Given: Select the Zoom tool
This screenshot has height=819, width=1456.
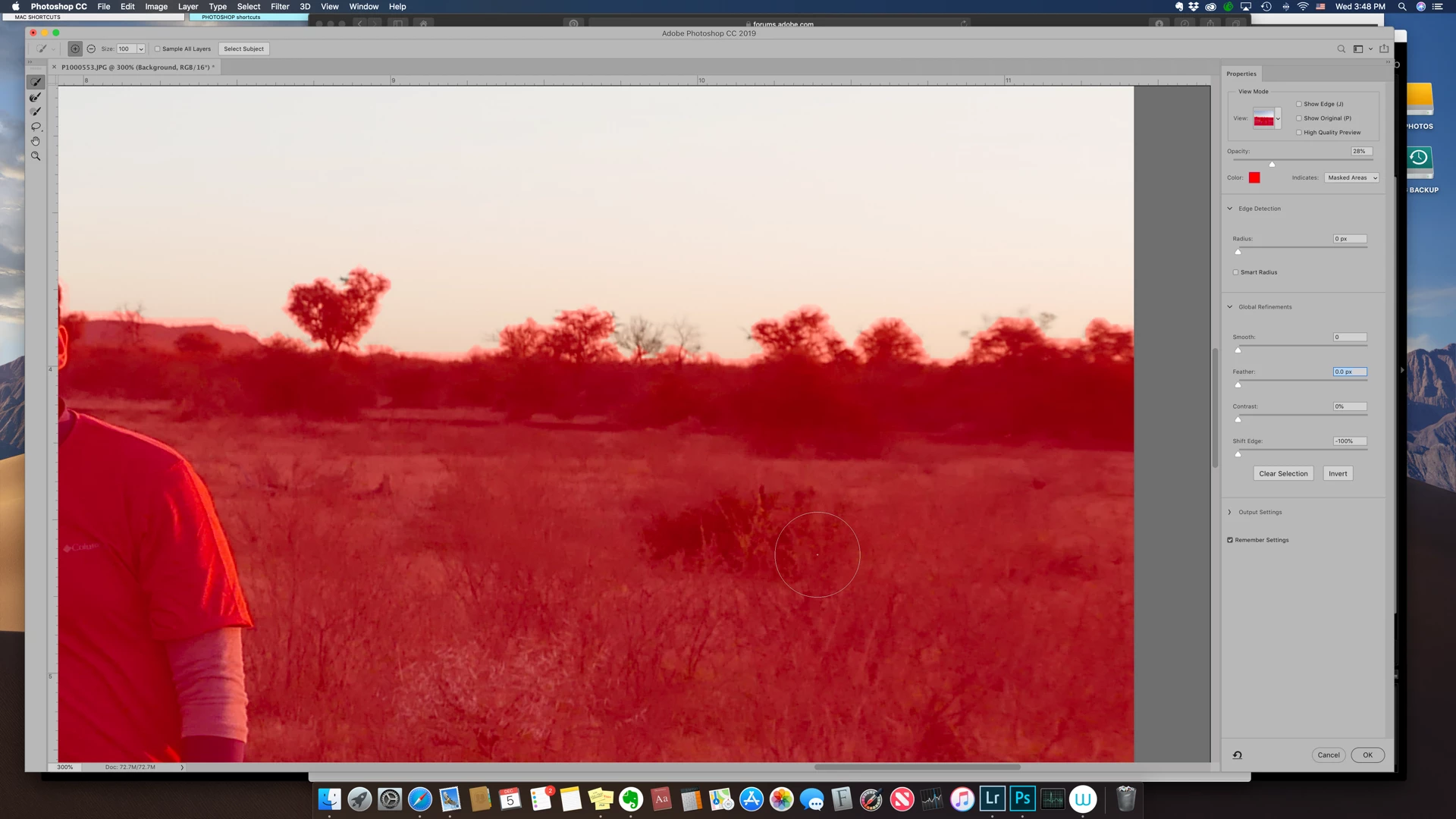Looking at the screenshot, I should [x=36, y=156].
